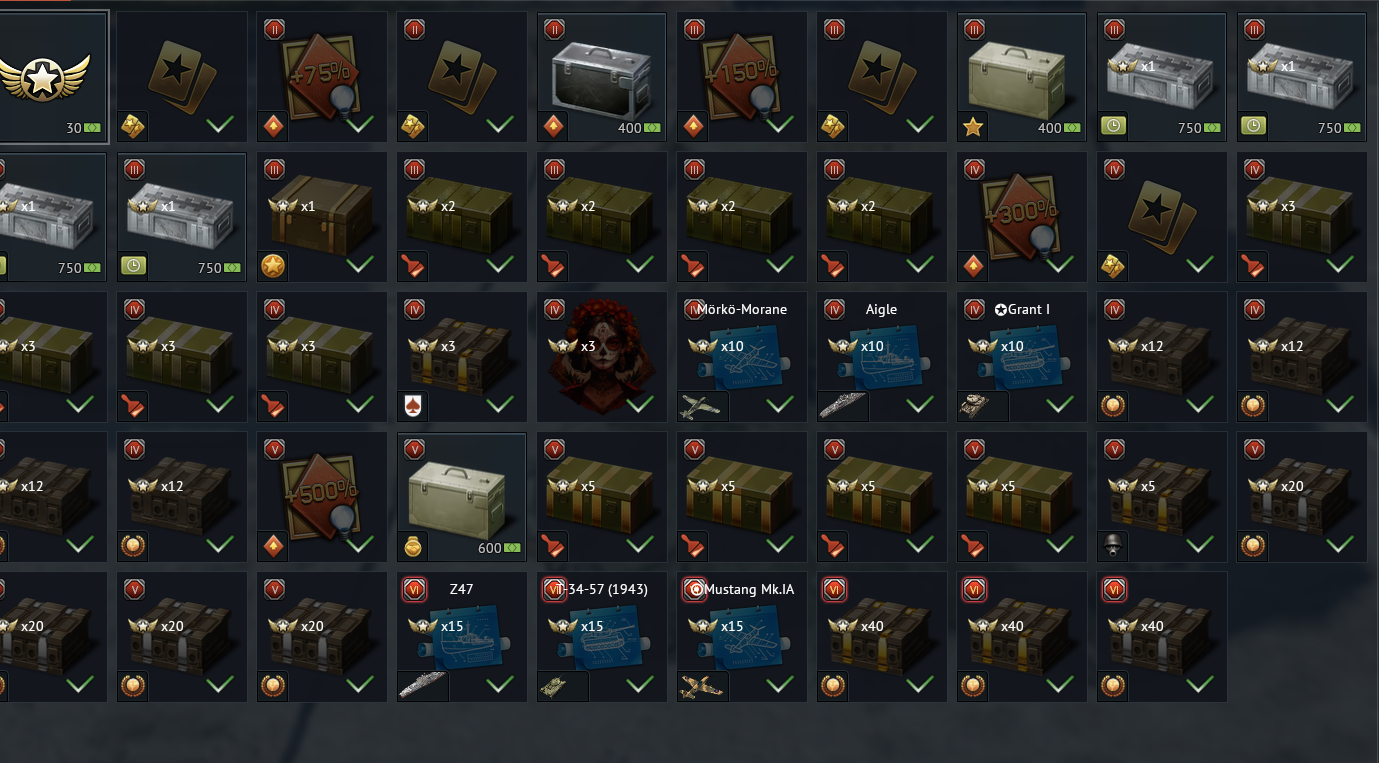The width and height of the screenshot is (1379, 763).
Task: Open the T-34-57 (1943) blueprint reward
Action: (x=602, y=637)
